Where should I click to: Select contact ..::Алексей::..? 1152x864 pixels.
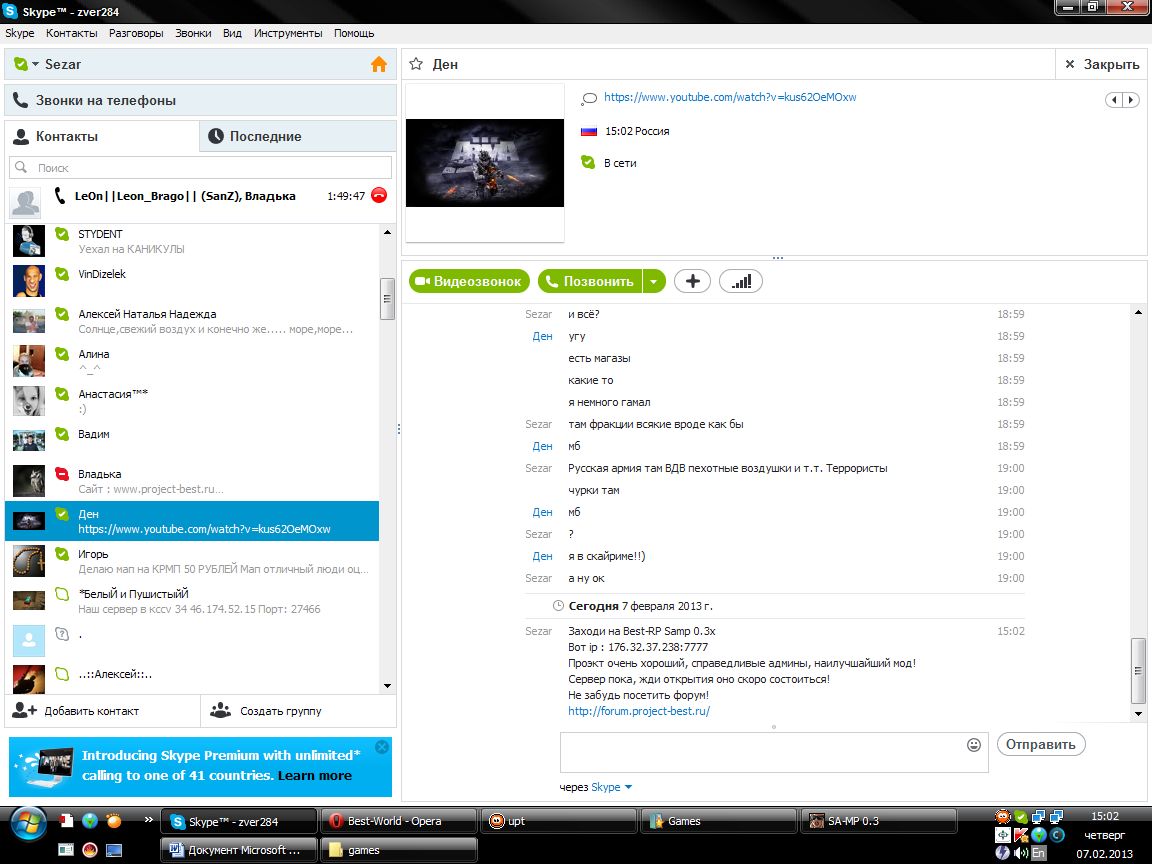(x=192, y=677)
